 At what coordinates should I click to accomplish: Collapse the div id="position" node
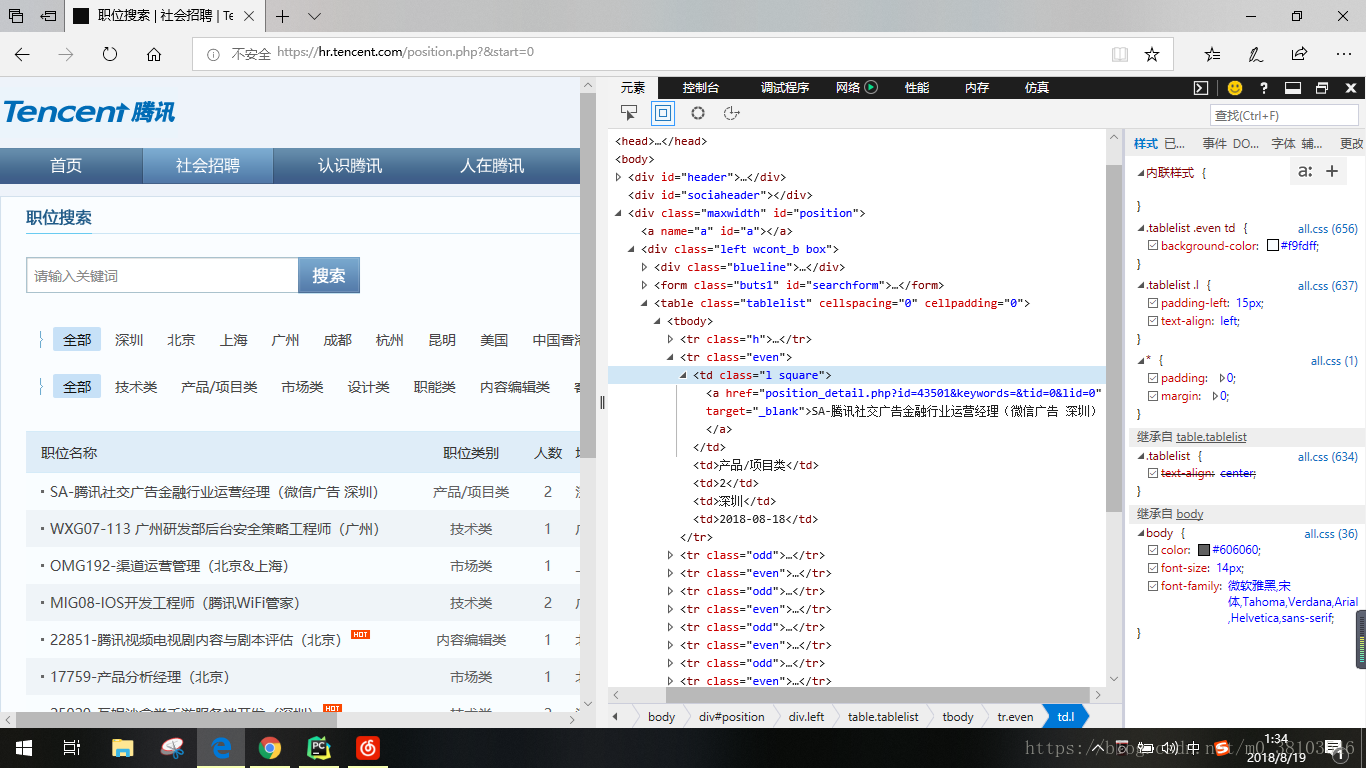[619, 213]
